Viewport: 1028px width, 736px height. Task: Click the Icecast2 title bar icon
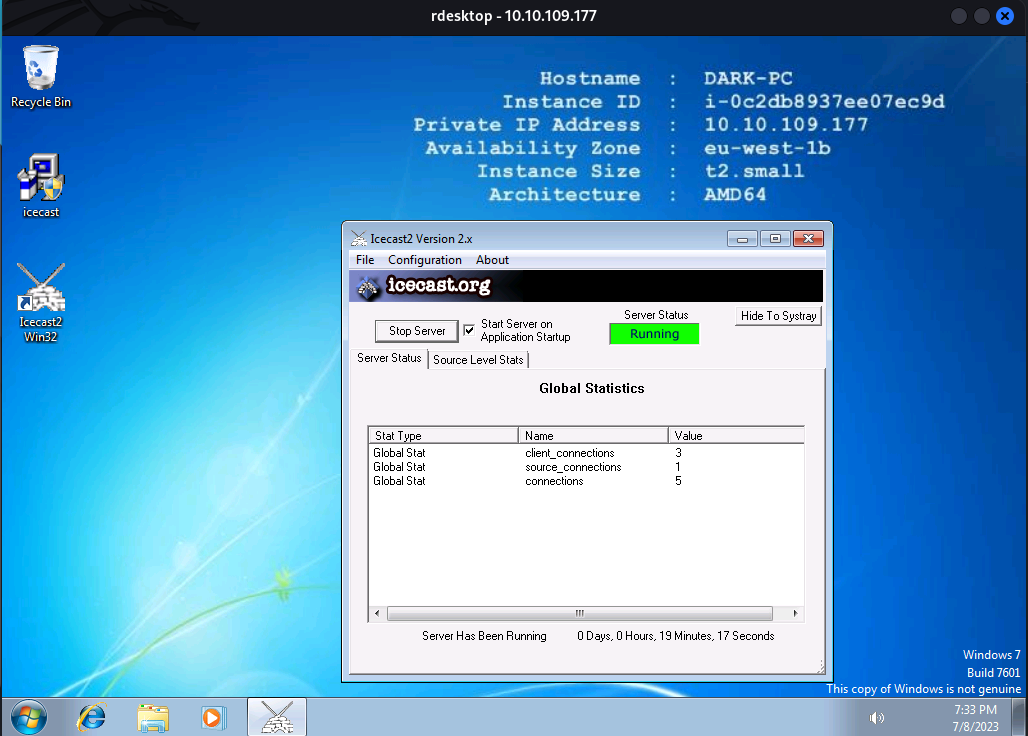point(358,239)
